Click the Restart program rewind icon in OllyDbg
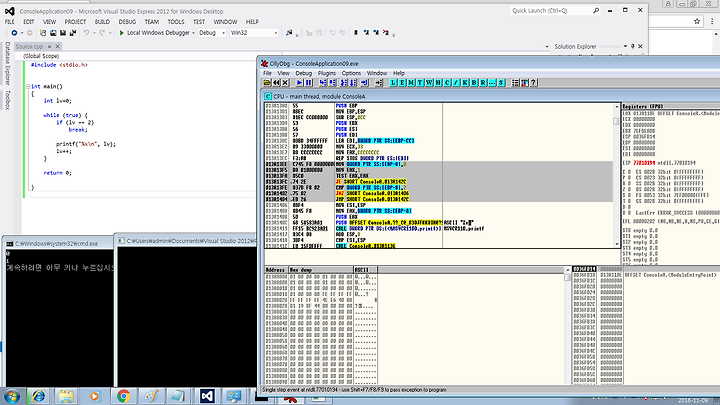The width and height of the screenshot is (720, 405). click(276, 83)
